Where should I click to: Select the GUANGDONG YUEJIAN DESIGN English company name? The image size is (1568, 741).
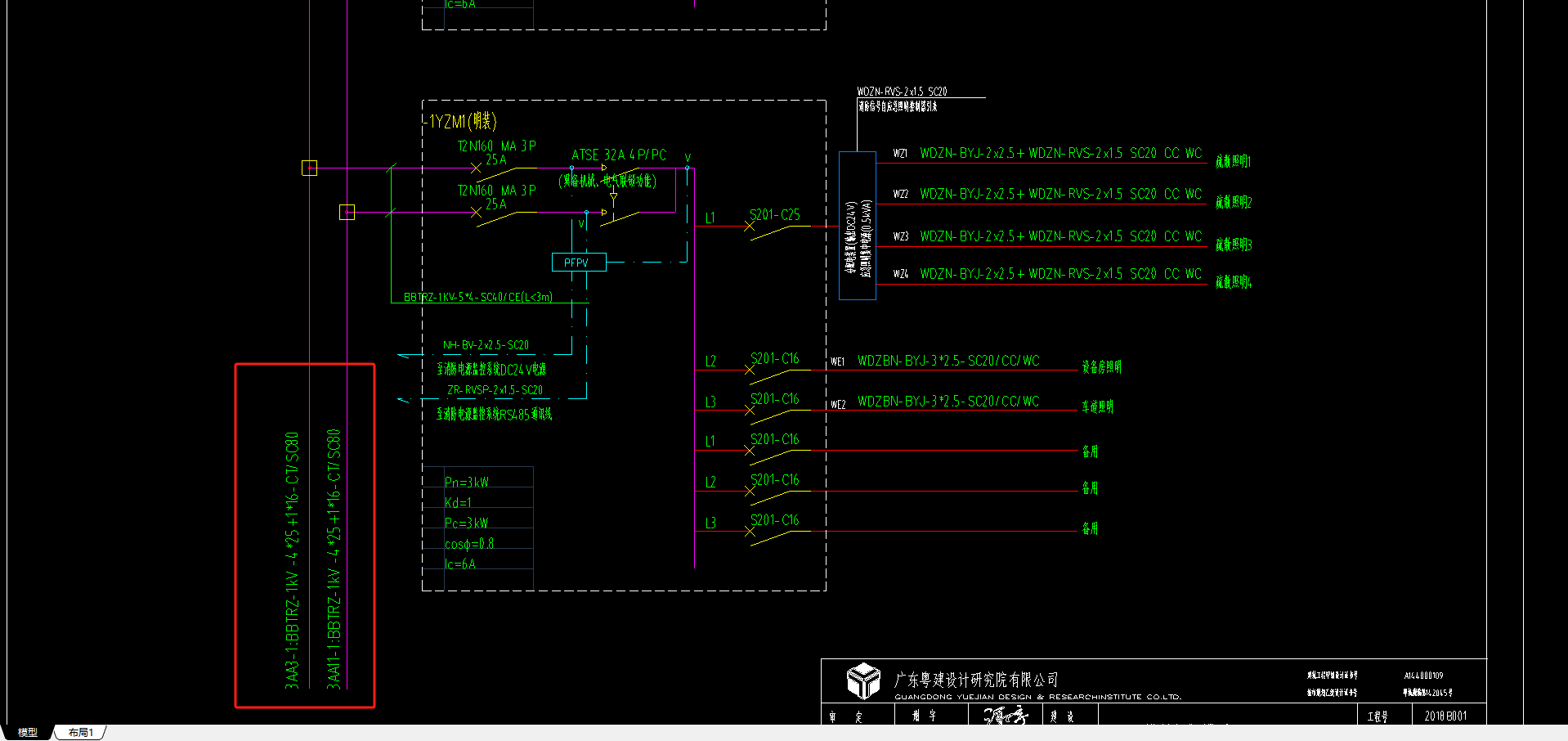pos(1037,697)
